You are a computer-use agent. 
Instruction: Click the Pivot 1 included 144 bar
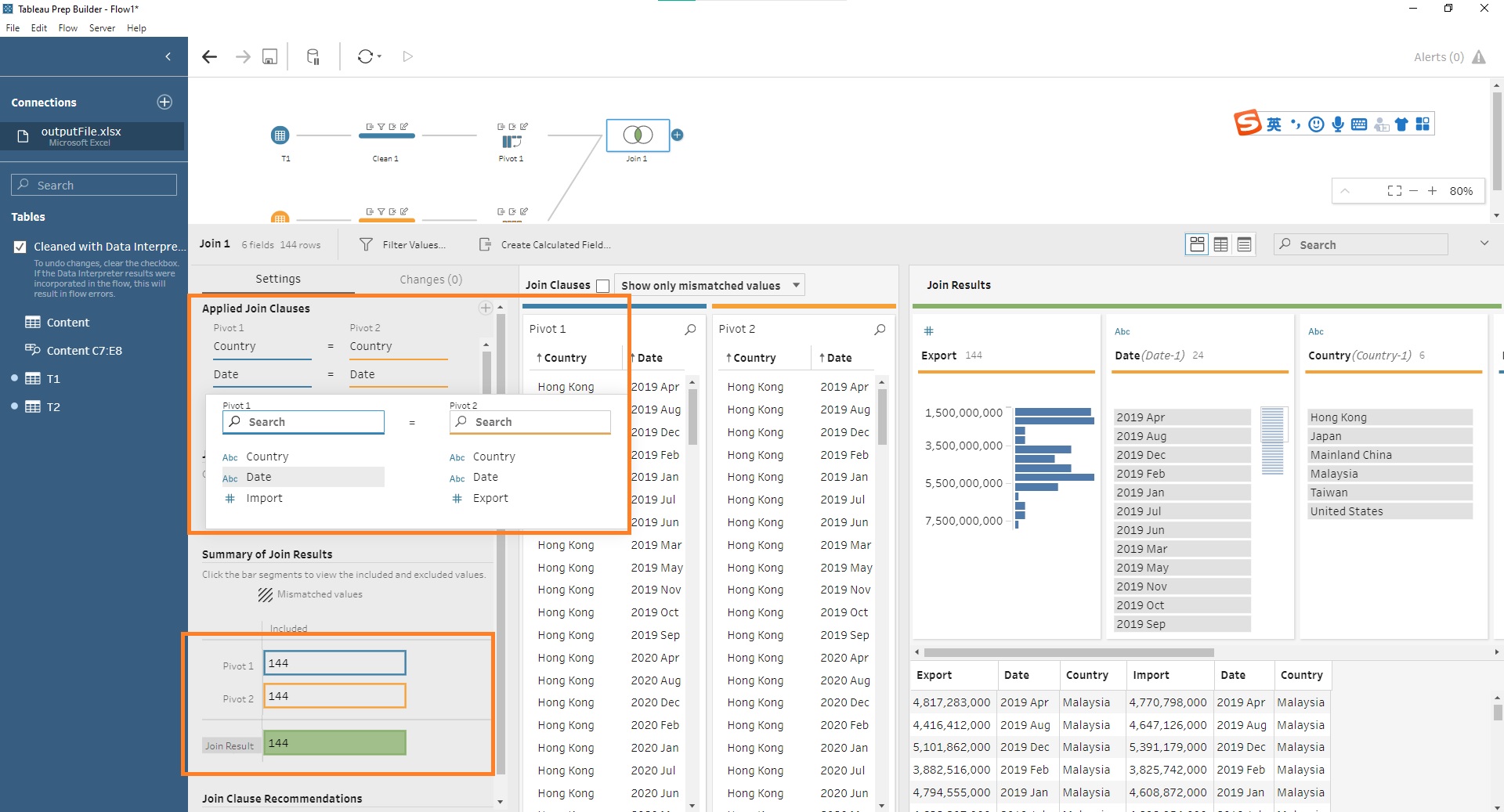pyautogui.click(x=335, y=663)
